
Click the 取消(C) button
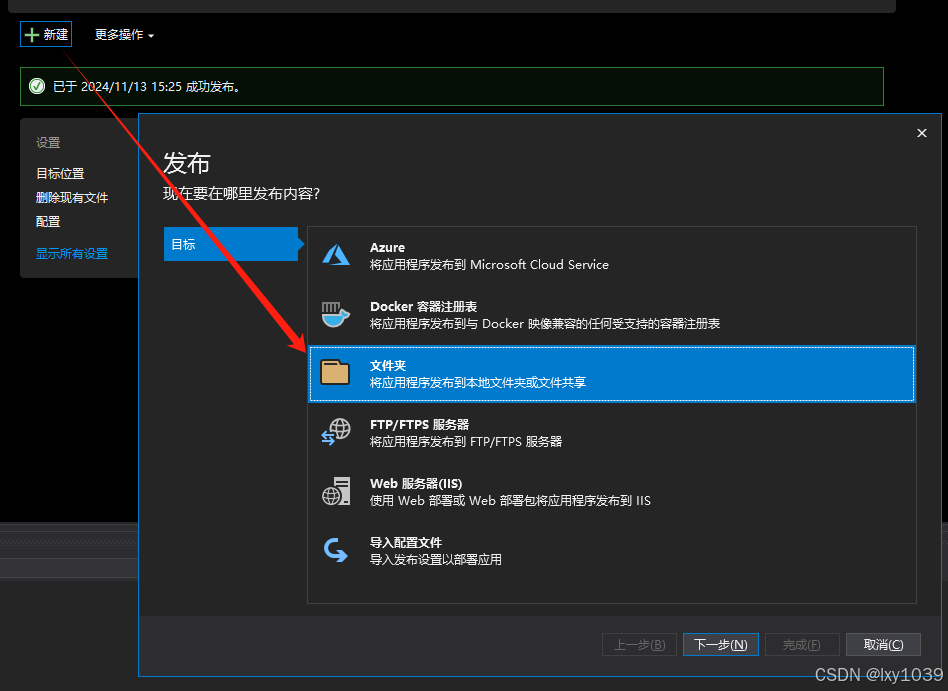click(883, 644)
